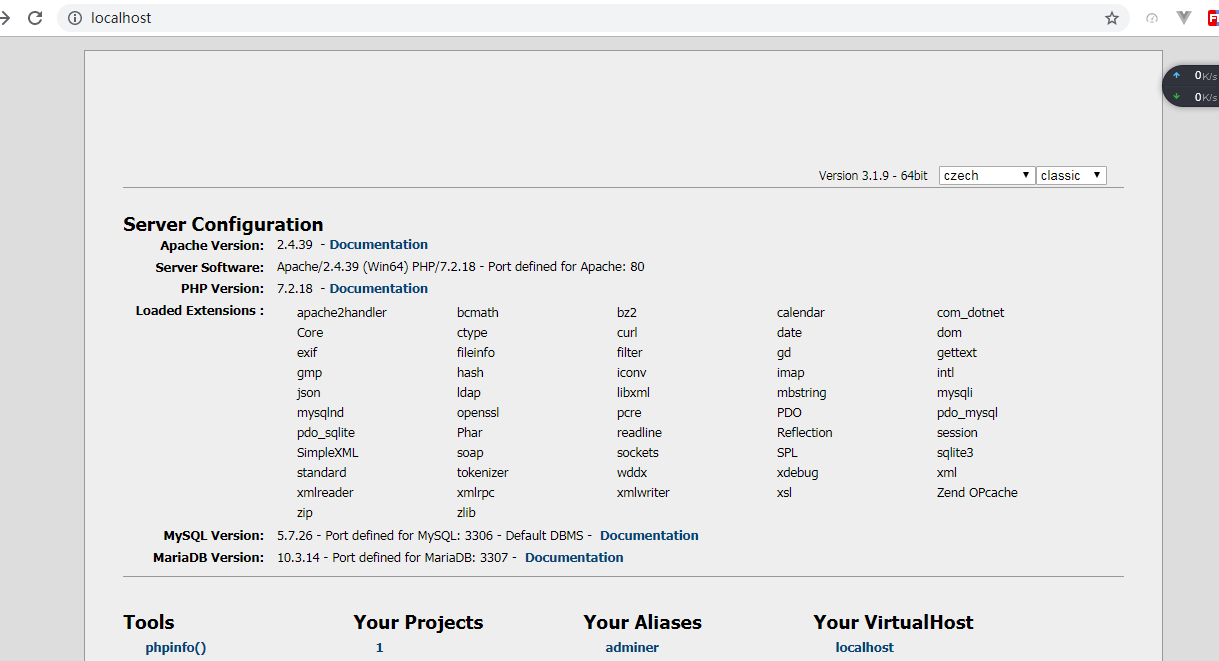Click MariaDB version 10.3.14 port text
Screen dimensions: 1219x661
tap(397, 558)
